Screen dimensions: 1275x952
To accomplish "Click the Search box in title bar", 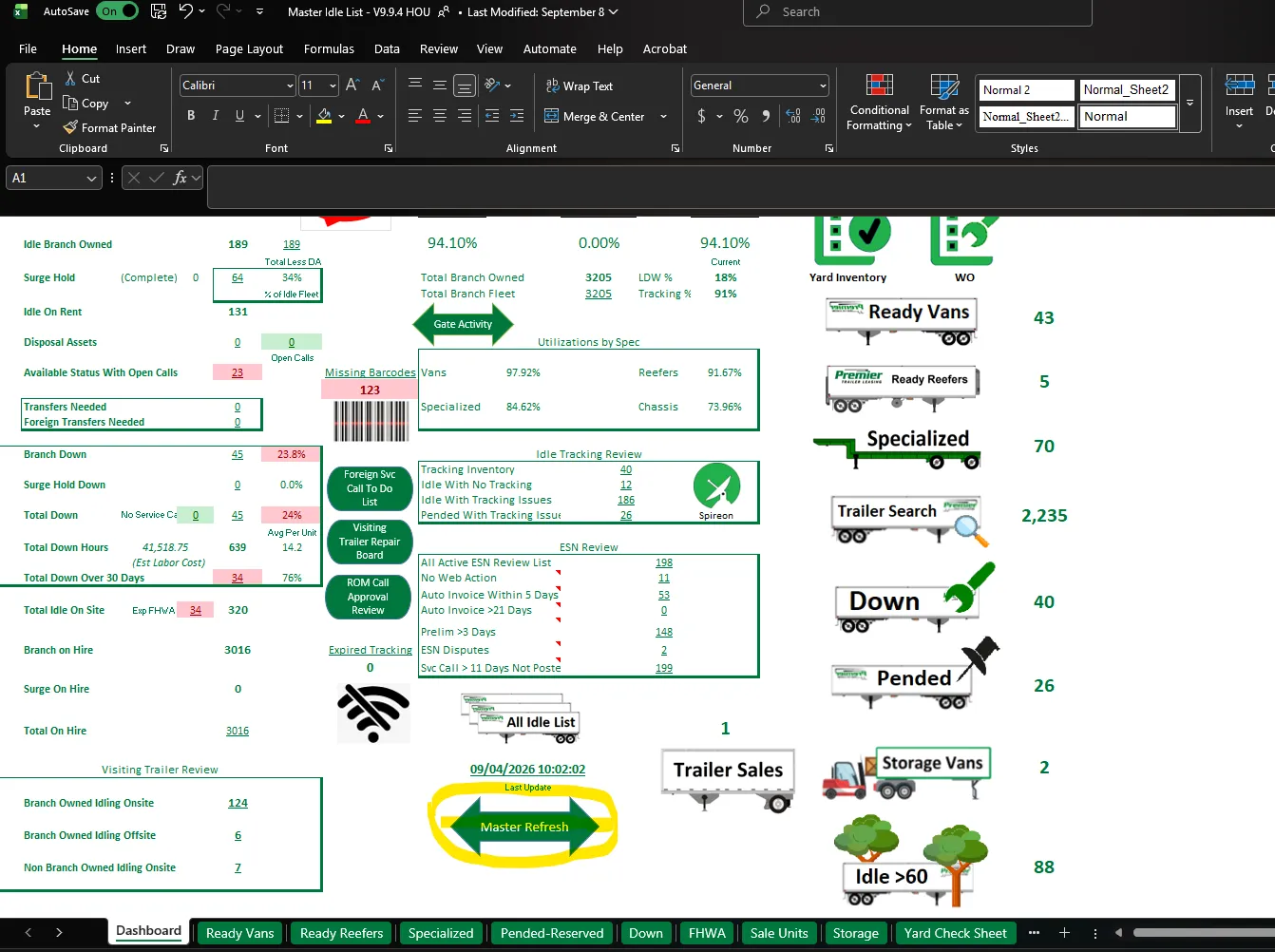I will pos(917,11).
